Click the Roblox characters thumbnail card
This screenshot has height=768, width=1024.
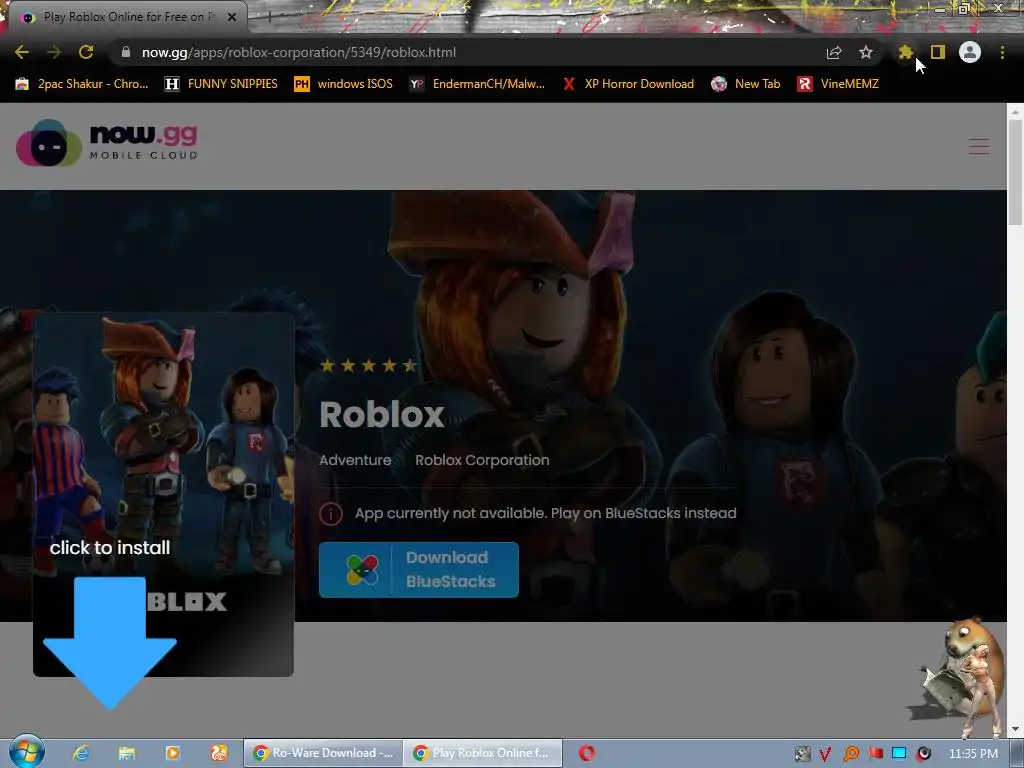click(163, 494)
